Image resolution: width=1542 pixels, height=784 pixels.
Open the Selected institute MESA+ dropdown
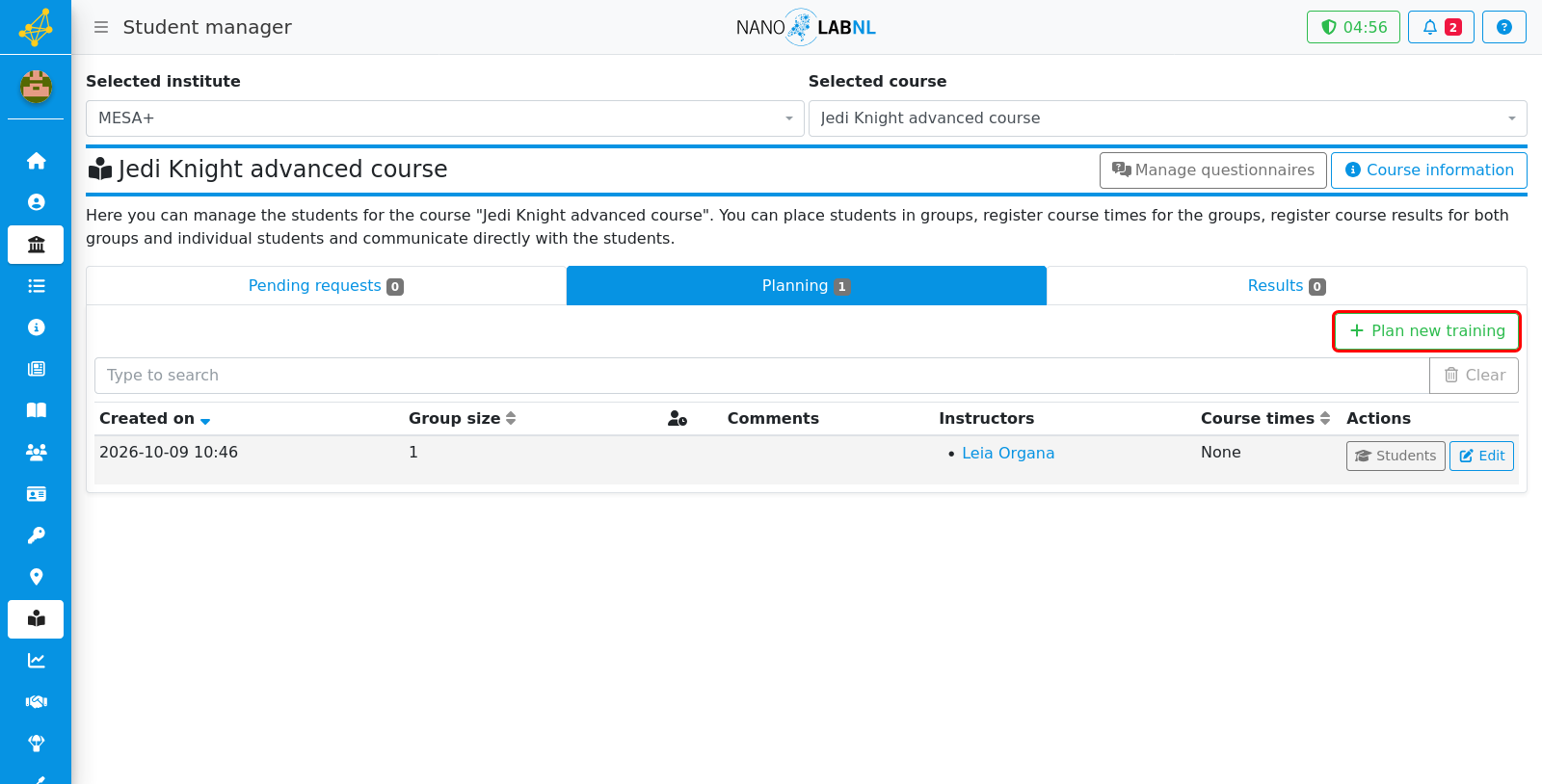coord(445,118)
